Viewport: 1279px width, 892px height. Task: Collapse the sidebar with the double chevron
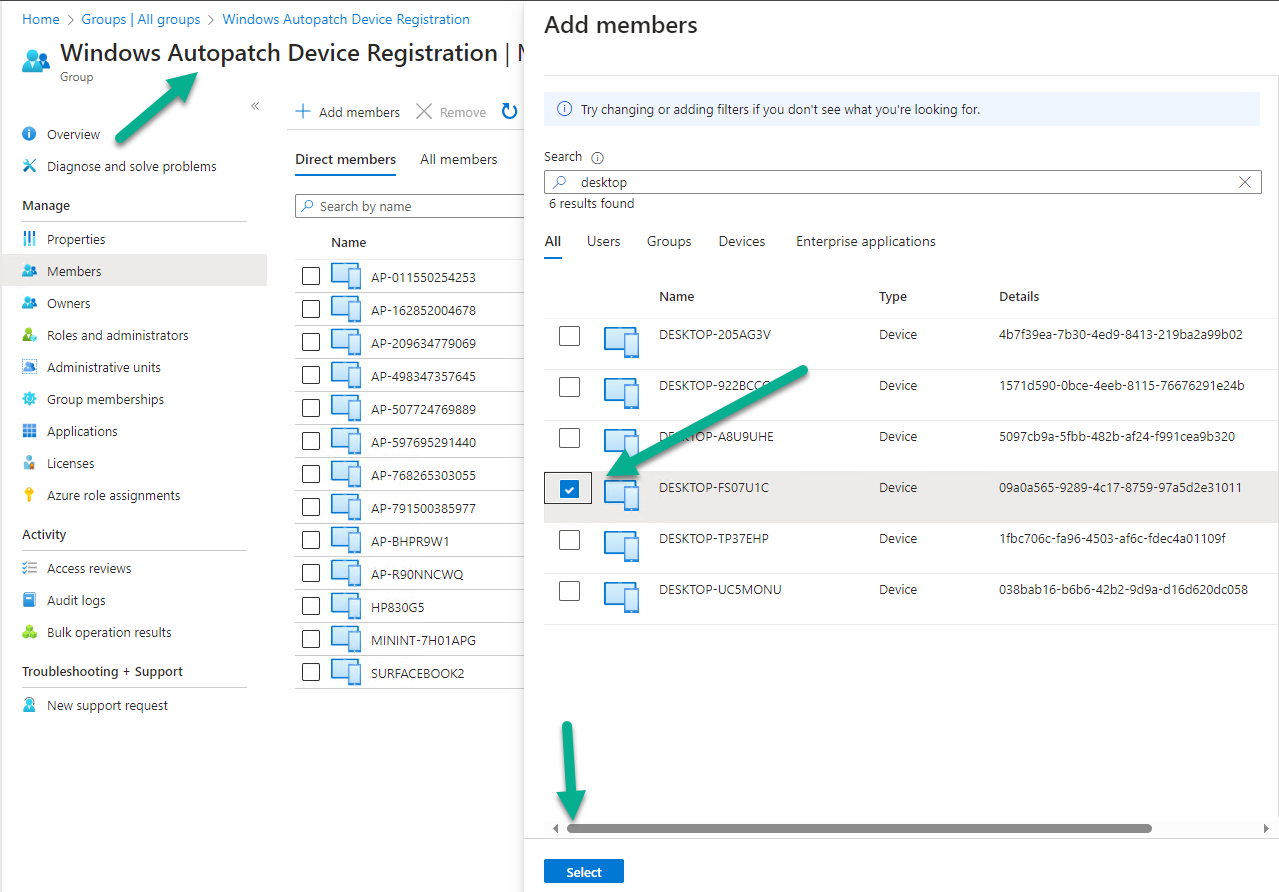[x=255, y=106]
